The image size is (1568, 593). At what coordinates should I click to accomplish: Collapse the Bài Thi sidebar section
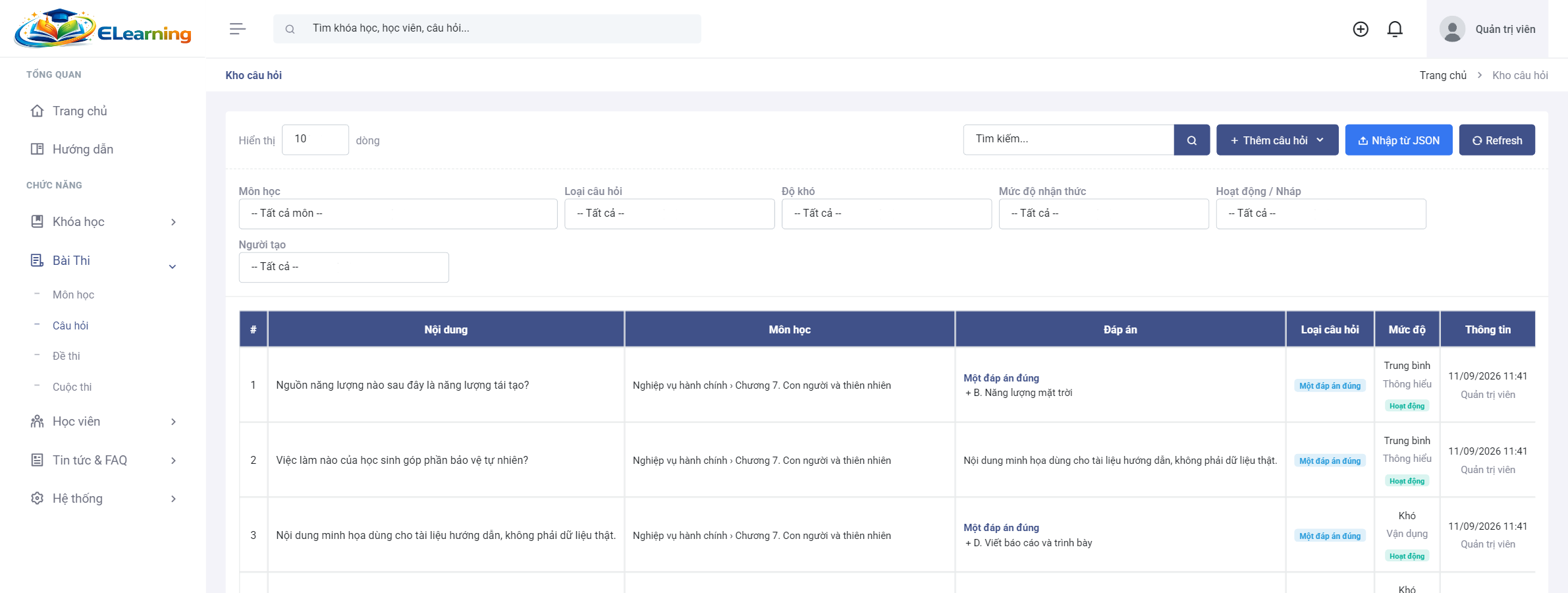pyautogui.click(x=103, y=261)
